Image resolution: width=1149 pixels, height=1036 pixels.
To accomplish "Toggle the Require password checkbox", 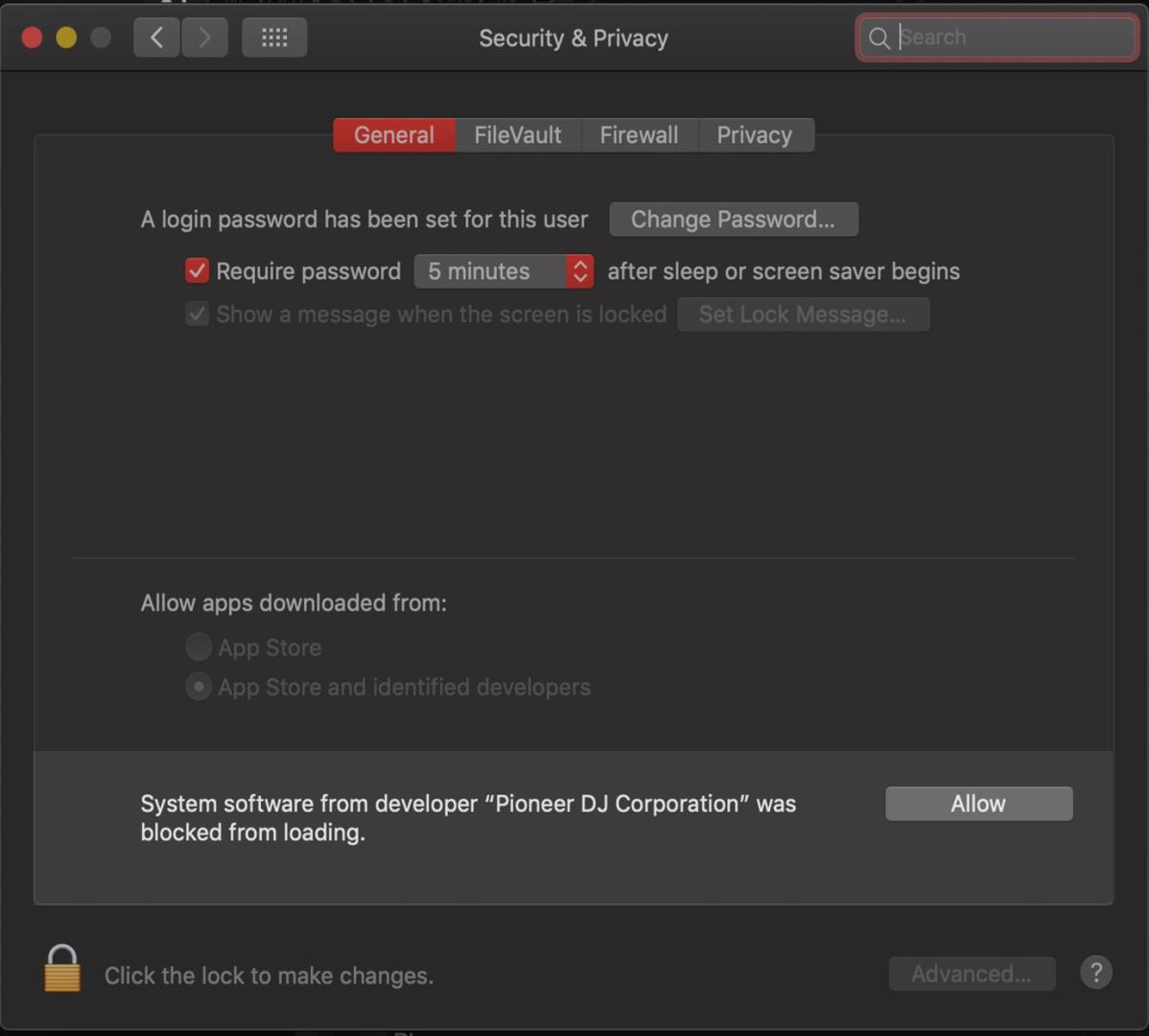I will tap(197, 271).
